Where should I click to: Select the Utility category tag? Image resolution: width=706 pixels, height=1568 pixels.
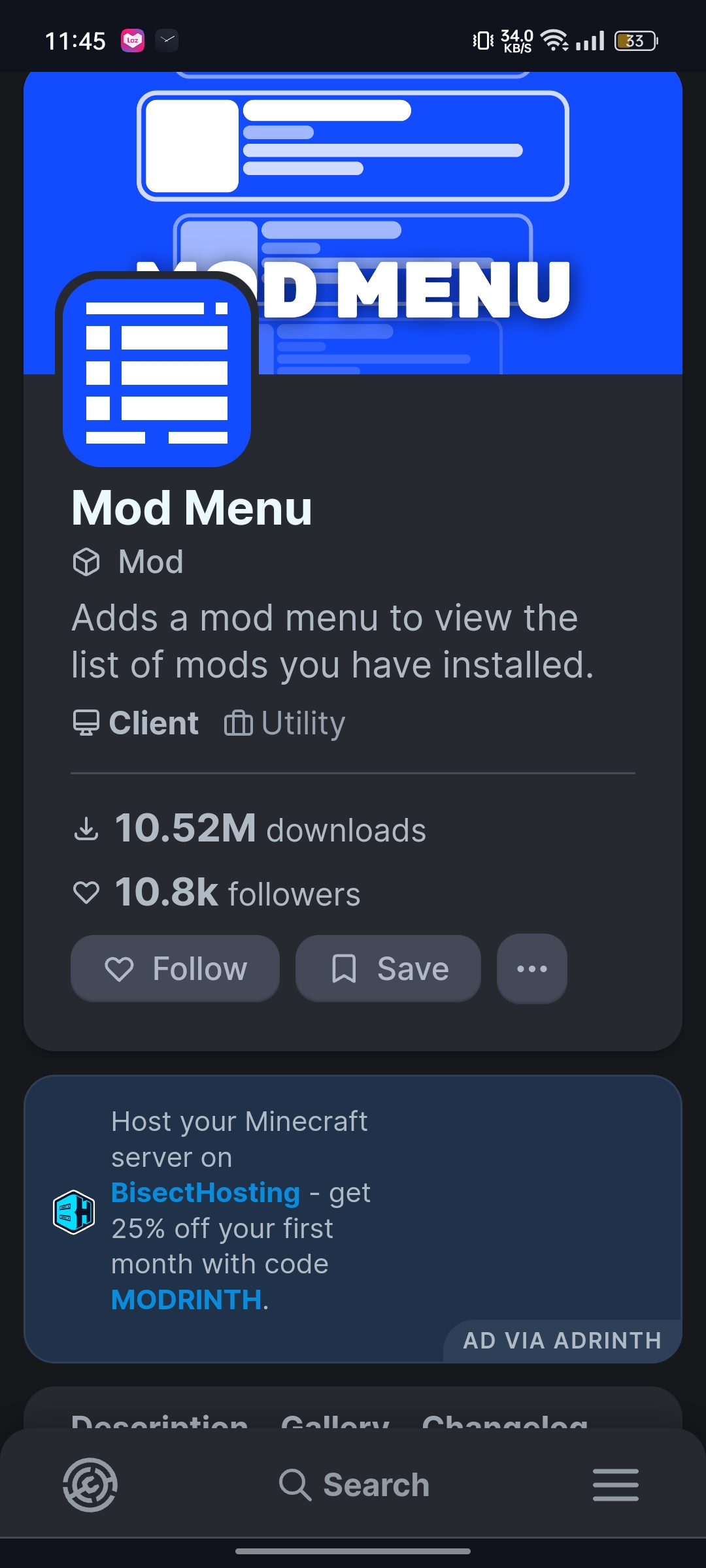(285, 723)
